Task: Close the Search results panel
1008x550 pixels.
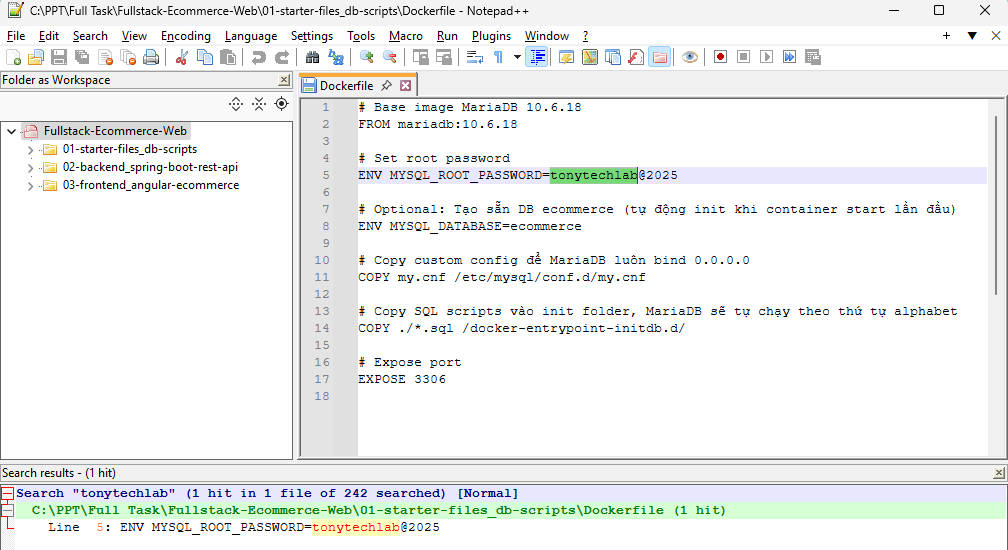Action: click(998, 472)
